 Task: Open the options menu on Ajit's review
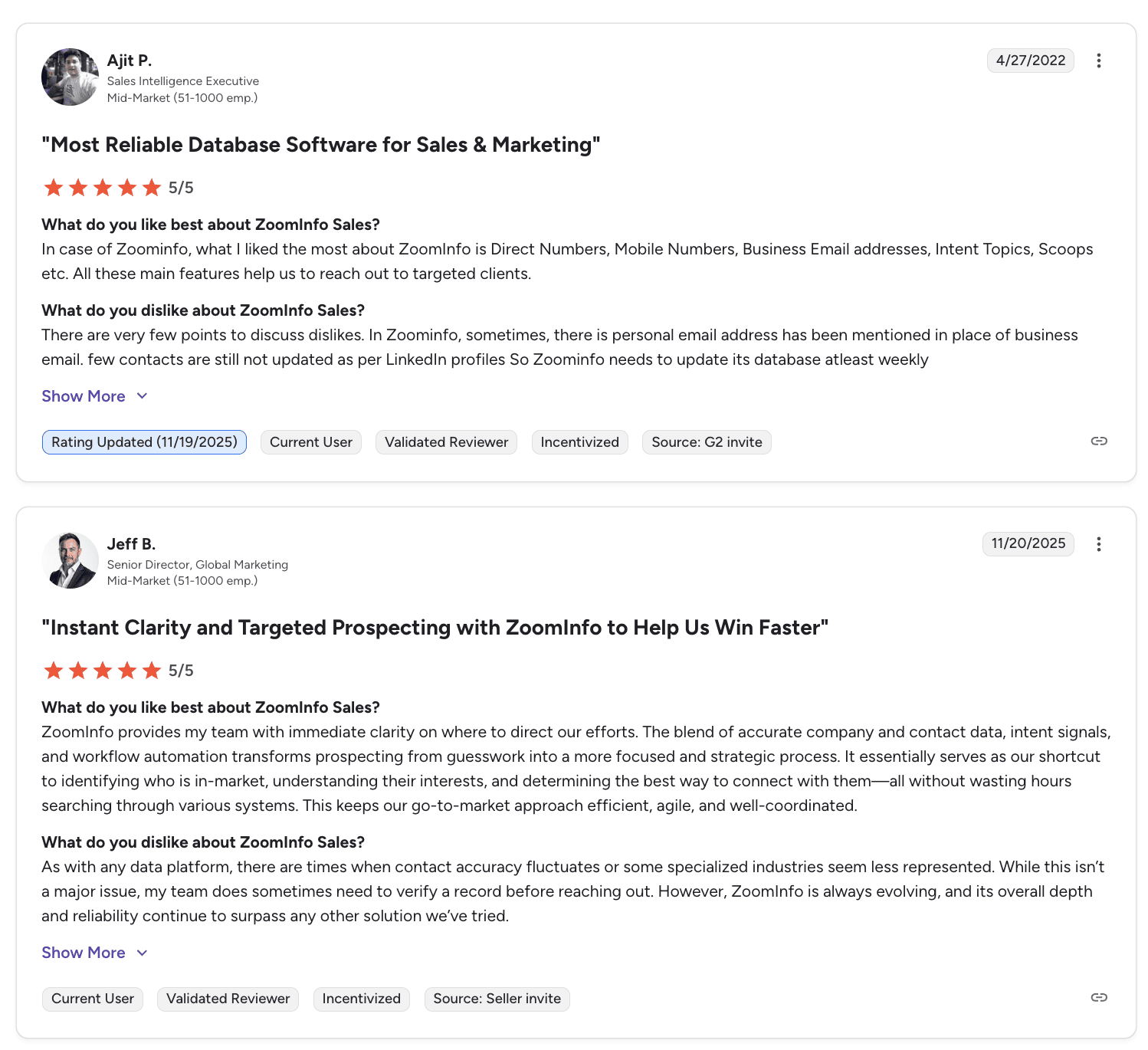click(1099, 61)
